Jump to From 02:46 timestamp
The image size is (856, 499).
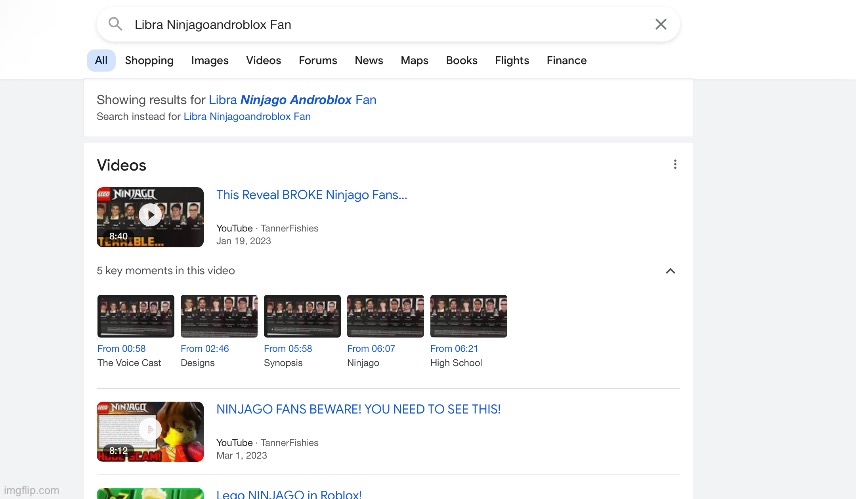click(x=205, y=348)
